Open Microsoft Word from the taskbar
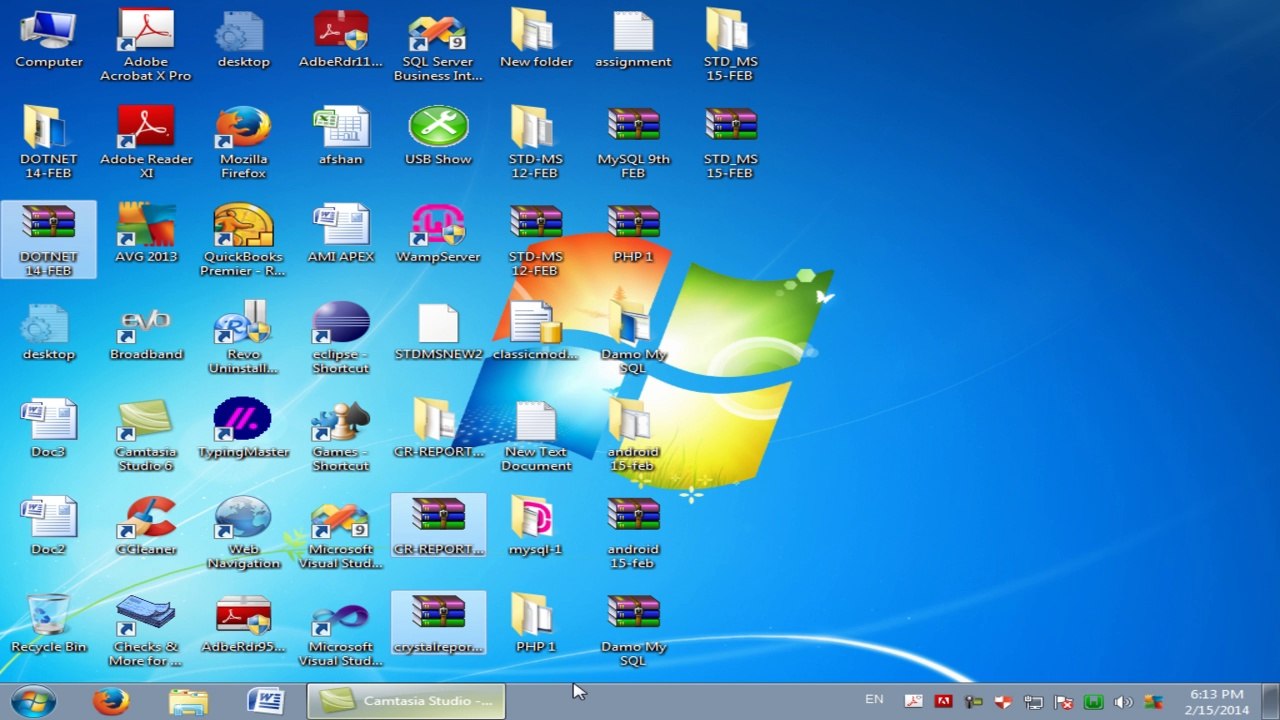Image resolution: width=1280 pixels, height=720 pixels. click(x=265, y=701)
